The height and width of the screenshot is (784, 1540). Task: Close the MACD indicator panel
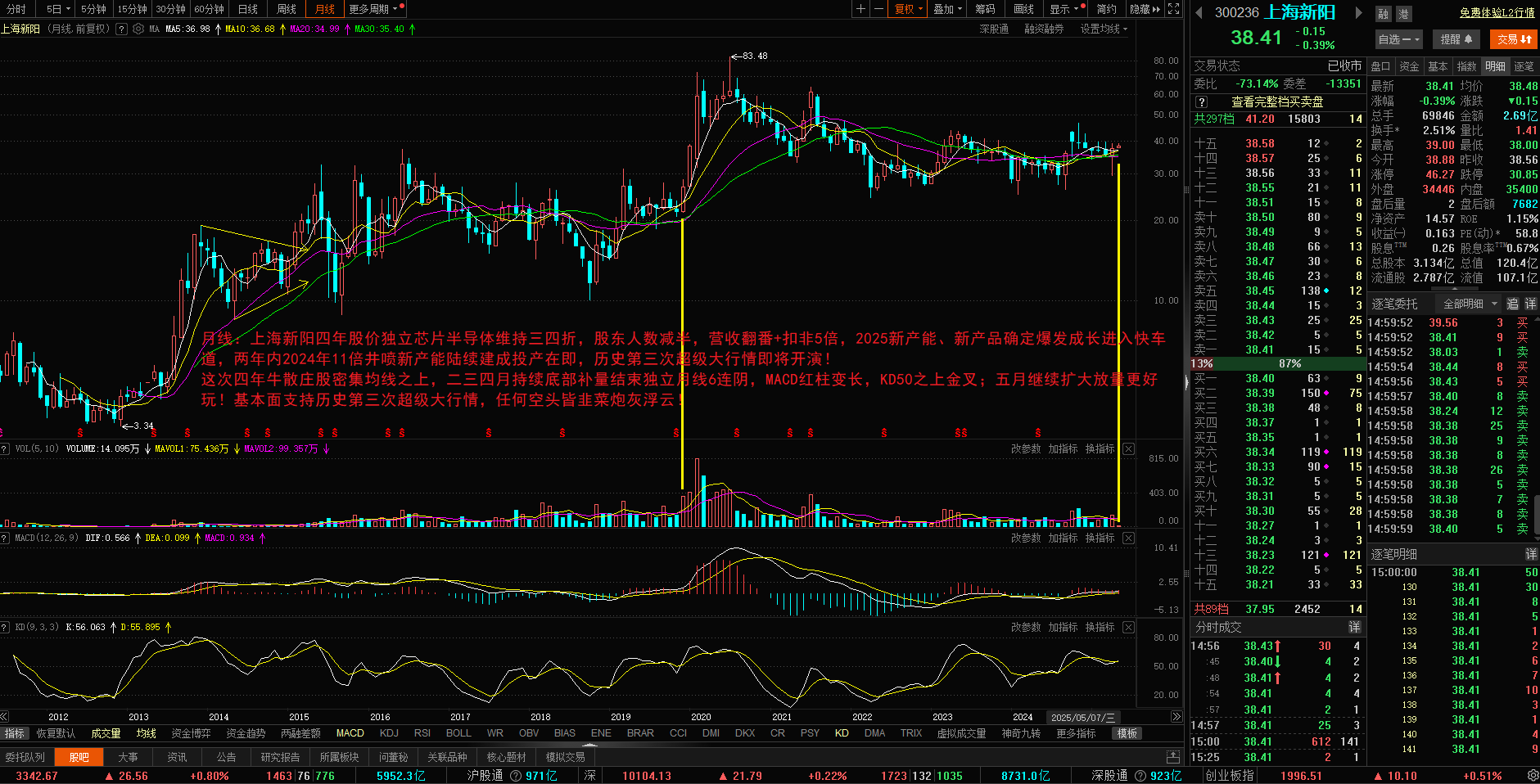pyautogui.click(x=1128, y=538)
